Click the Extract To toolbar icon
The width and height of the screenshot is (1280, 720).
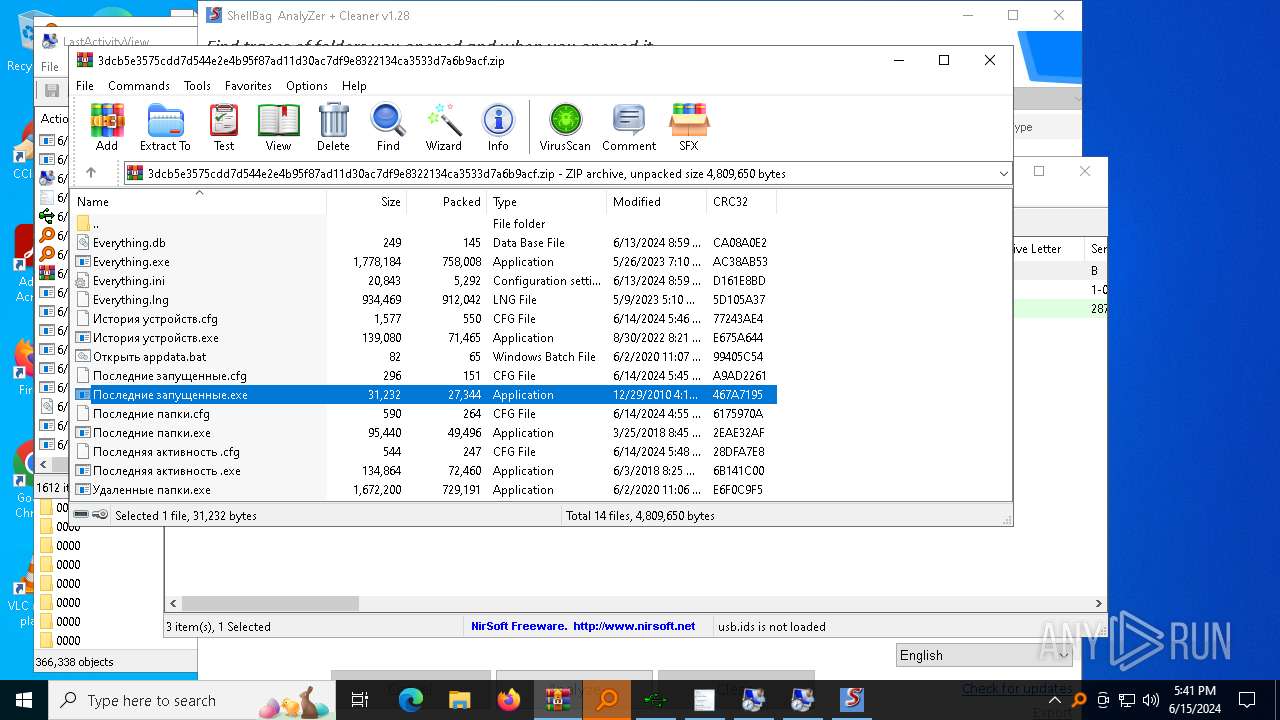point(165,127)
